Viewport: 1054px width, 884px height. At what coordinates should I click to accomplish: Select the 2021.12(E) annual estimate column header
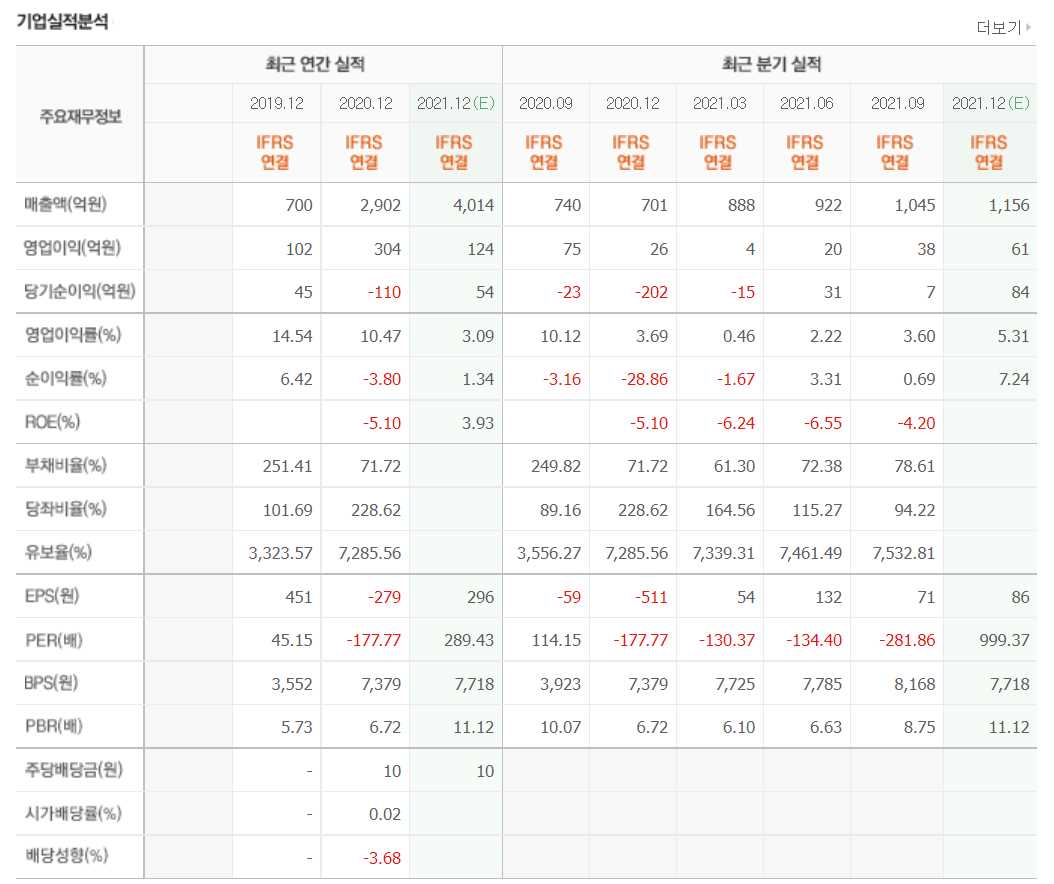tap(455, 102)
